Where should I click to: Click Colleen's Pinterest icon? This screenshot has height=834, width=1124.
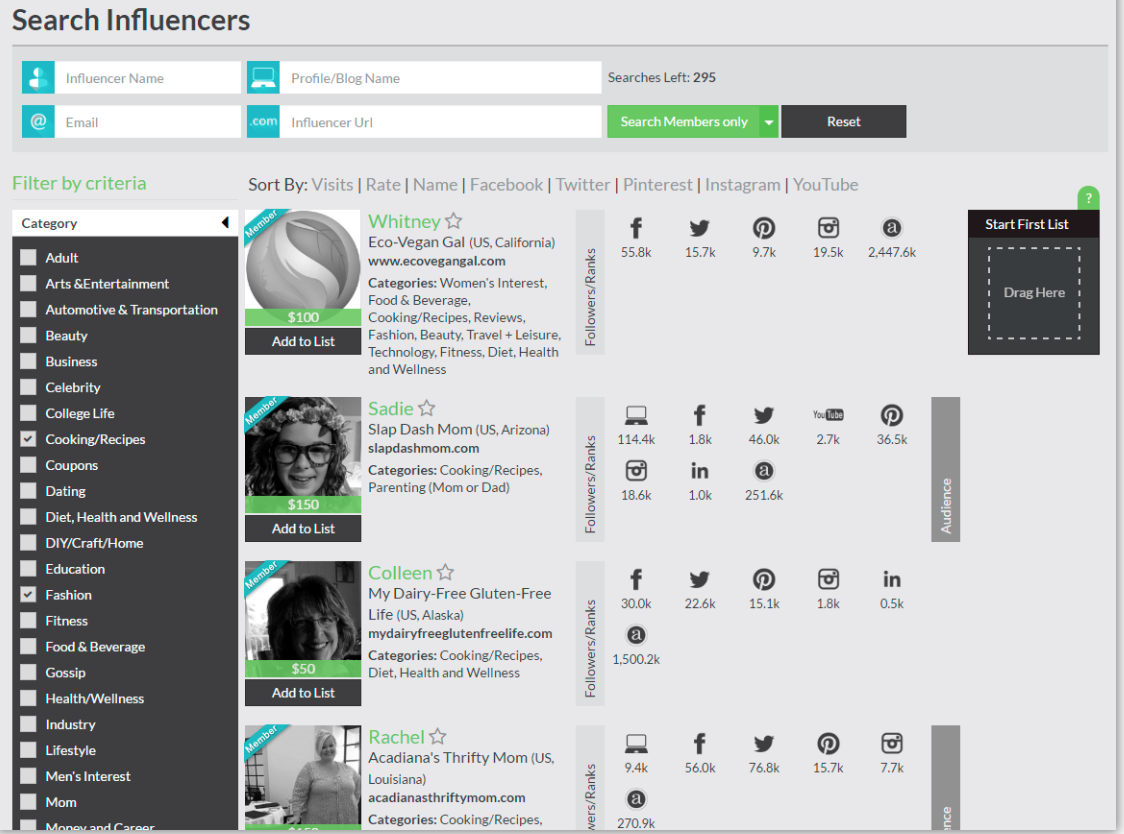pyautogui.click(x=764, y=579)
